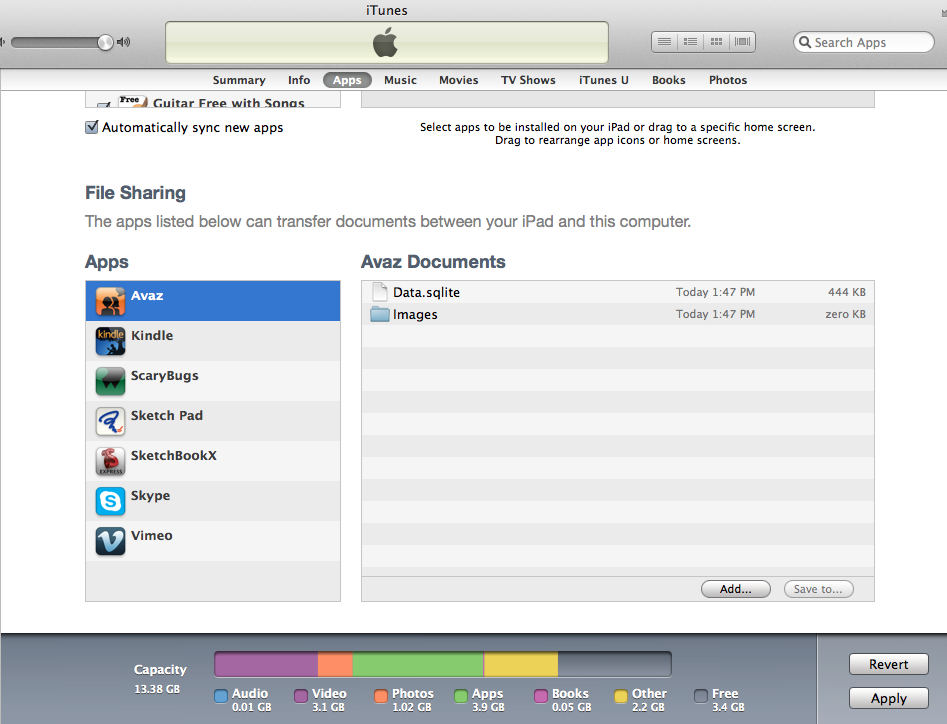This screenshot has height=724, width=947.
Task: Click the Sketch Pad app icon
Action: 110,421
